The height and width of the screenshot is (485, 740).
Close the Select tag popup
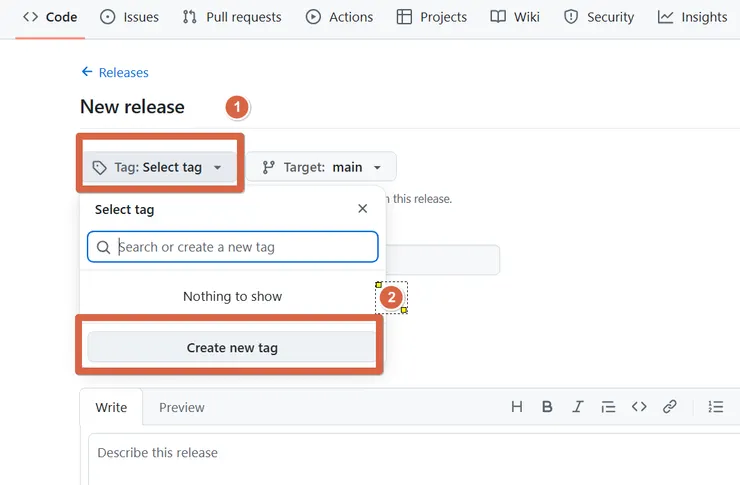[x=362, y=209]
